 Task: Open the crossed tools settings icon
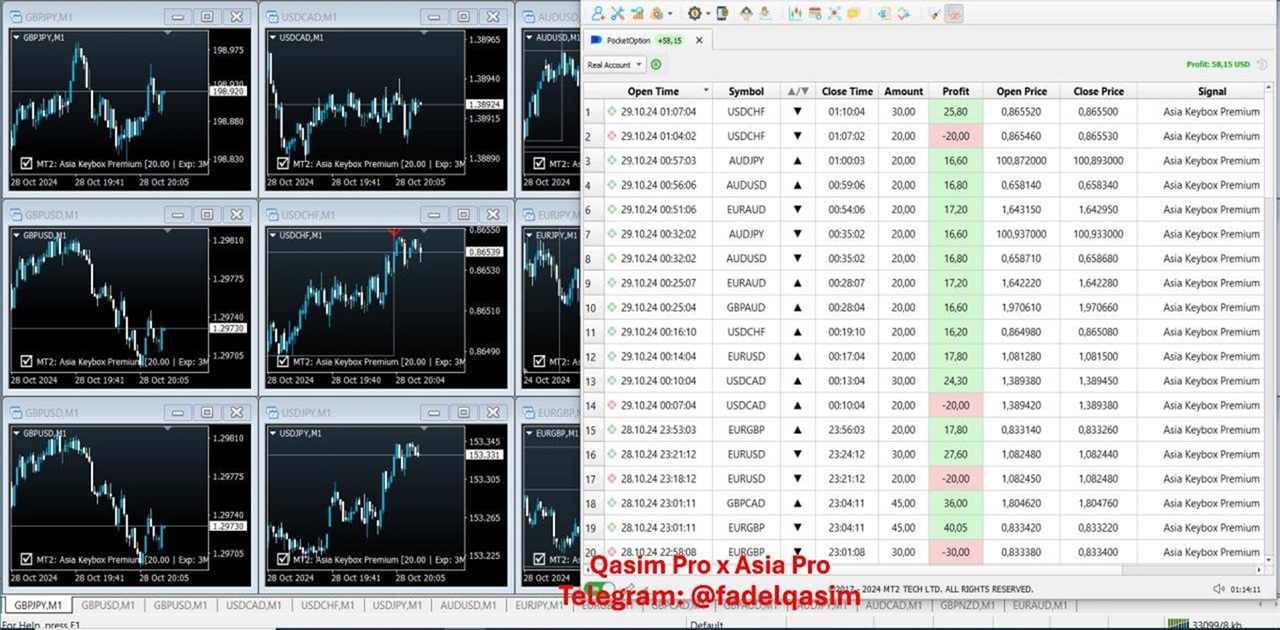617,13
